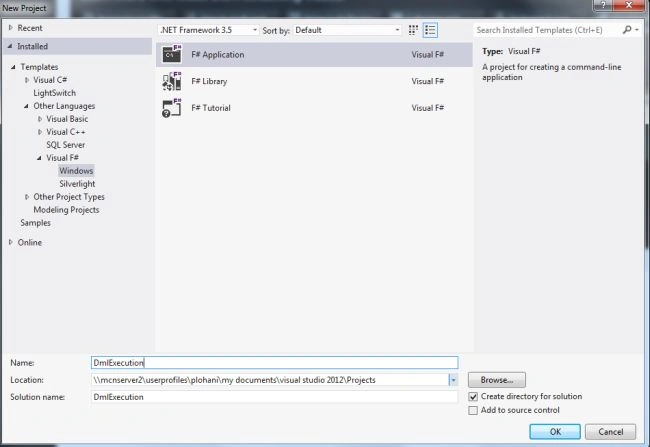Expand the Visual Basic node arrow
This screenshot has width=650, height=447.
coord(40,119)
